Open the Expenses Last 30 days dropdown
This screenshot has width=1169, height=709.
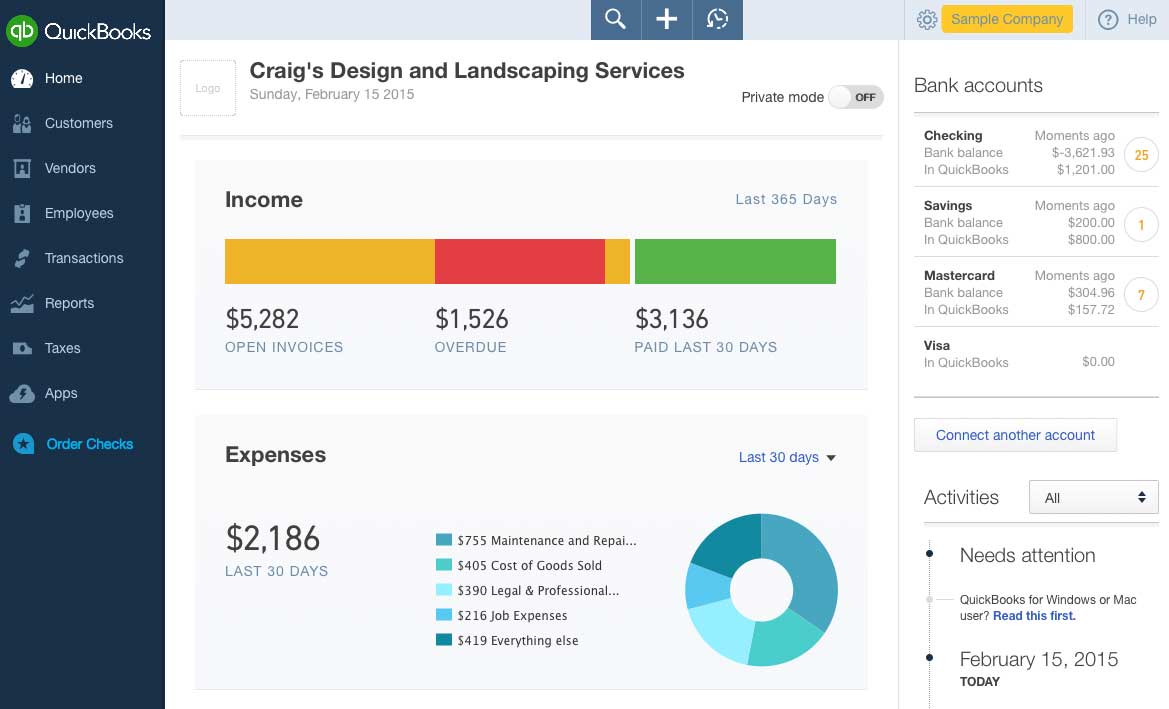tap(787, 457)
